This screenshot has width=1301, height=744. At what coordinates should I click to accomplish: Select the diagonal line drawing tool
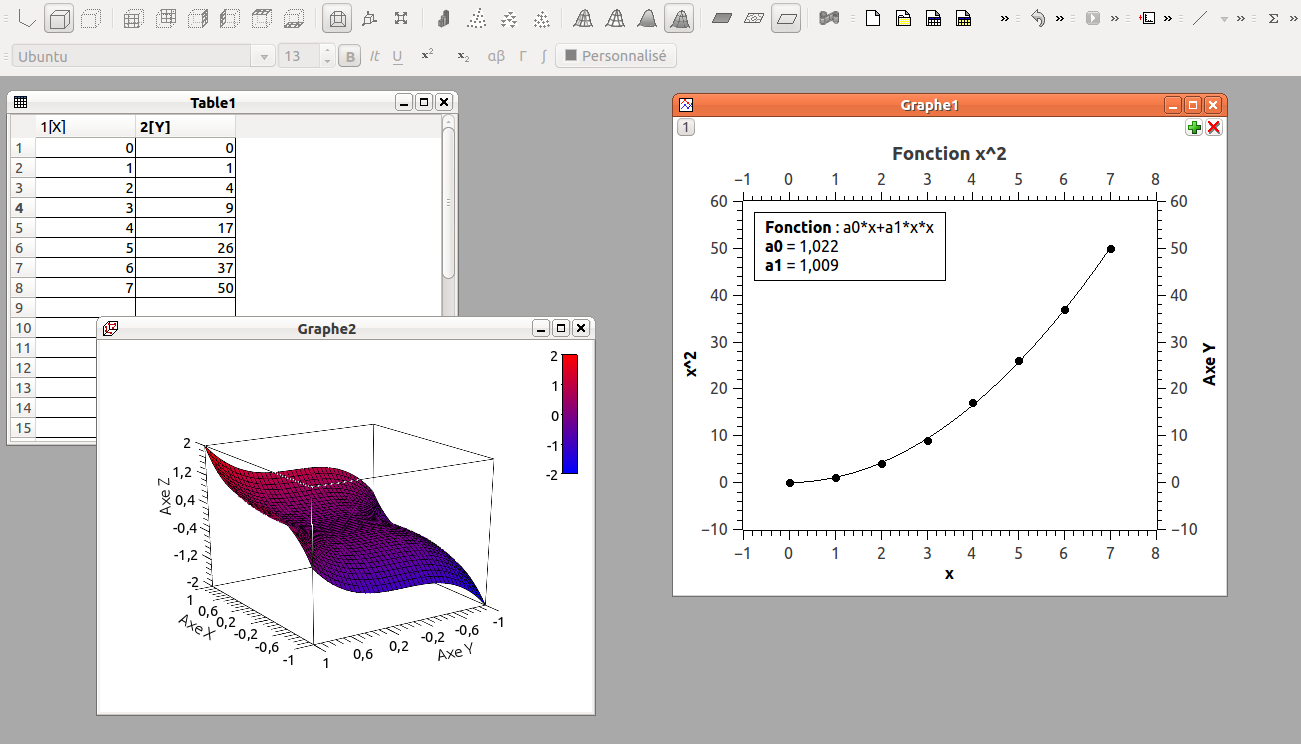point(1202,18)
